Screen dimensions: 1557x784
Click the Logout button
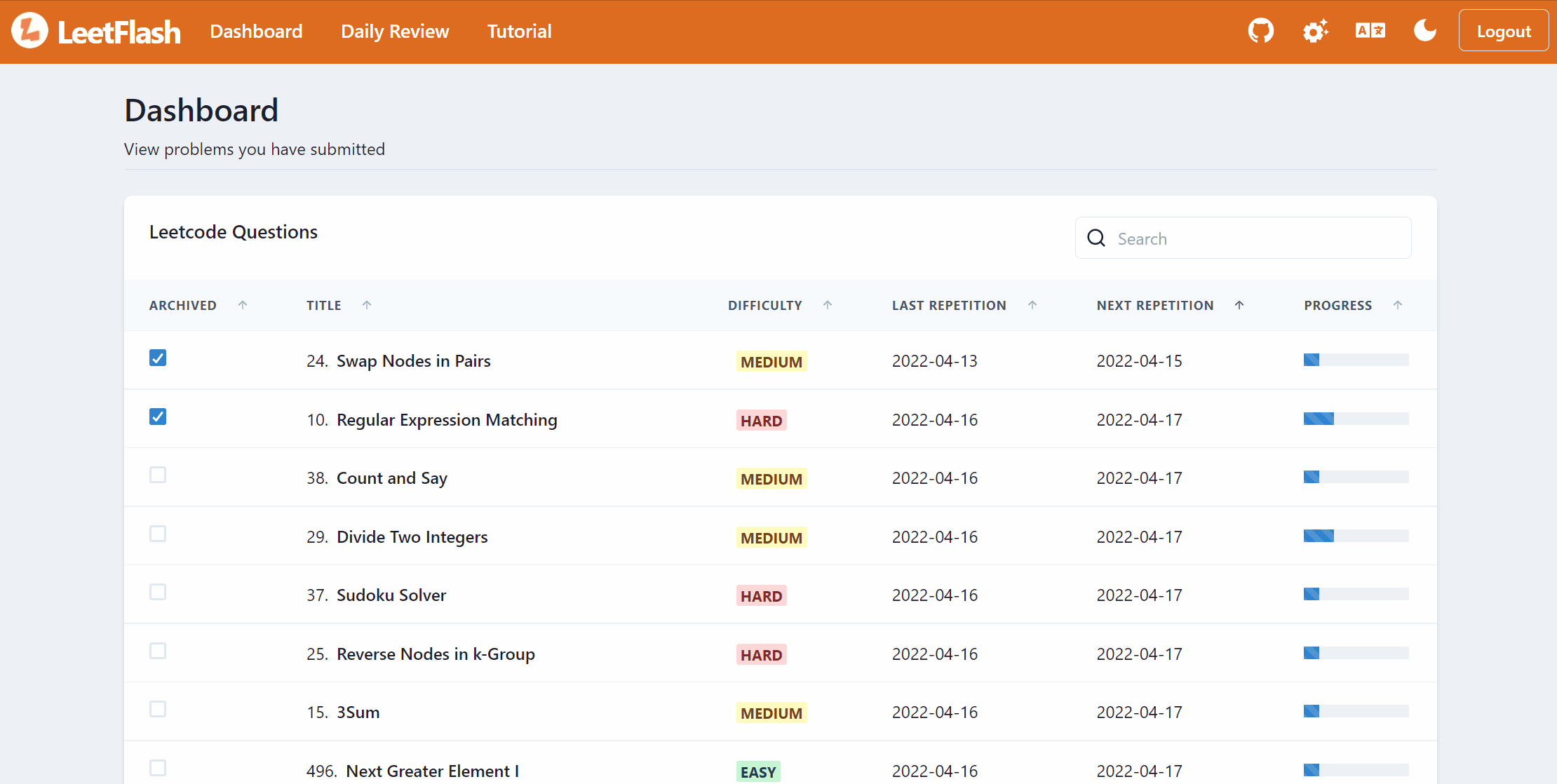coord(1503,31)
